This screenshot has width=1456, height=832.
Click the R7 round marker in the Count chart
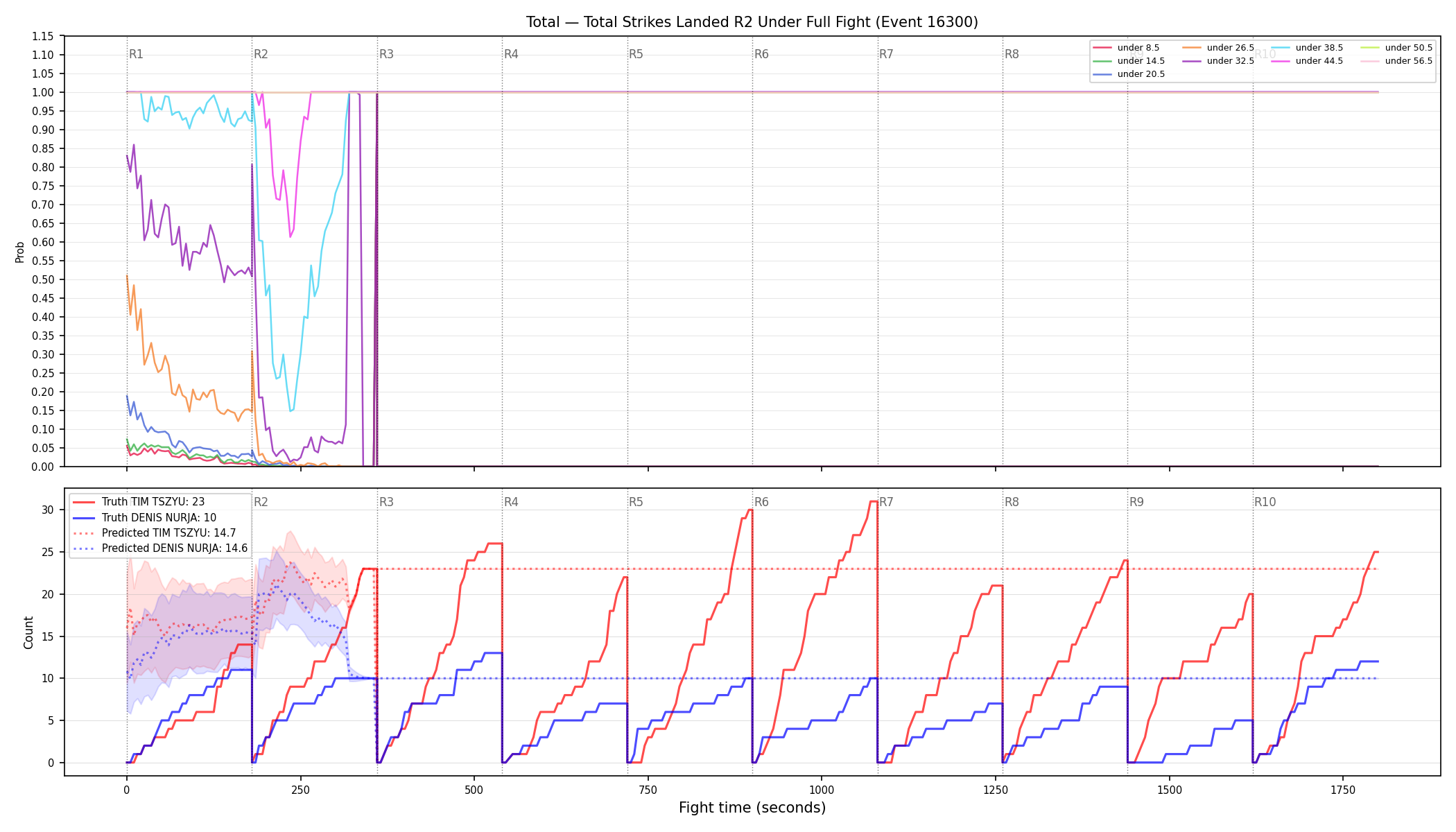(886, 502)
